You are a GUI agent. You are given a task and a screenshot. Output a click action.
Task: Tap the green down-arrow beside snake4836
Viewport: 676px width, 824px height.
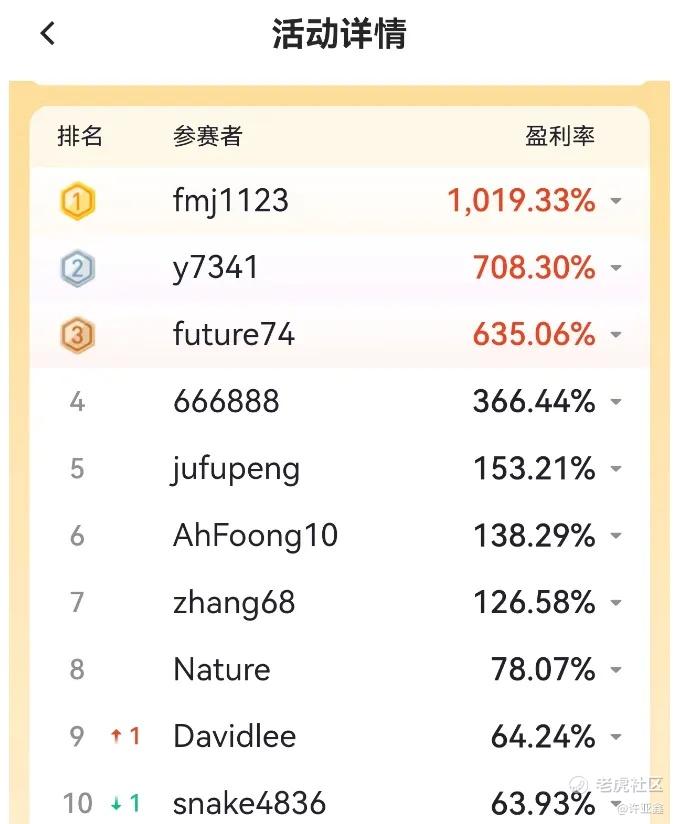pos(116,803)
